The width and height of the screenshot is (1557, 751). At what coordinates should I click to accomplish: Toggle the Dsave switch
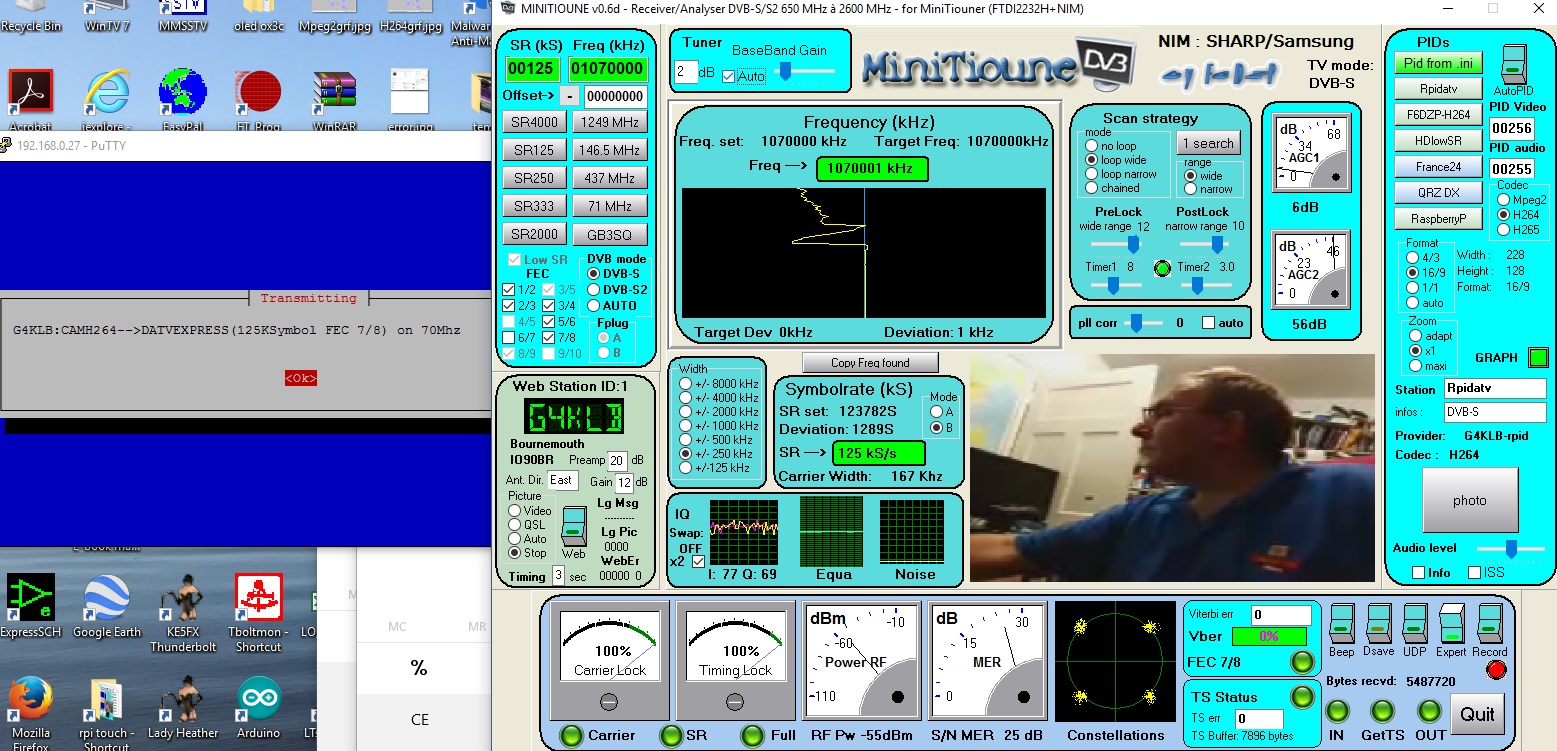click(x=1378, y=624)
